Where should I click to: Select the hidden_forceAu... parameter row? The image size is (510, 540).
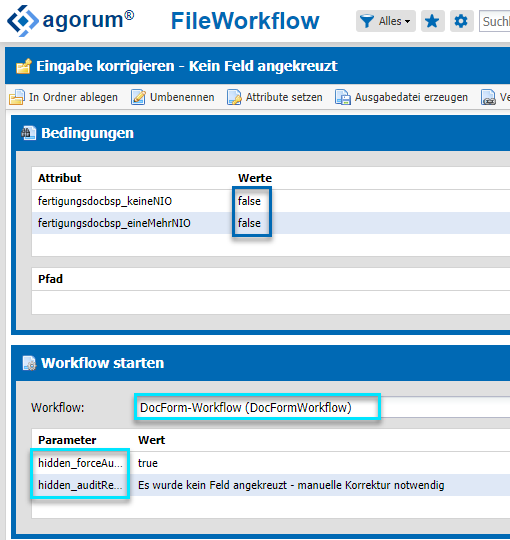click(271, 463)
